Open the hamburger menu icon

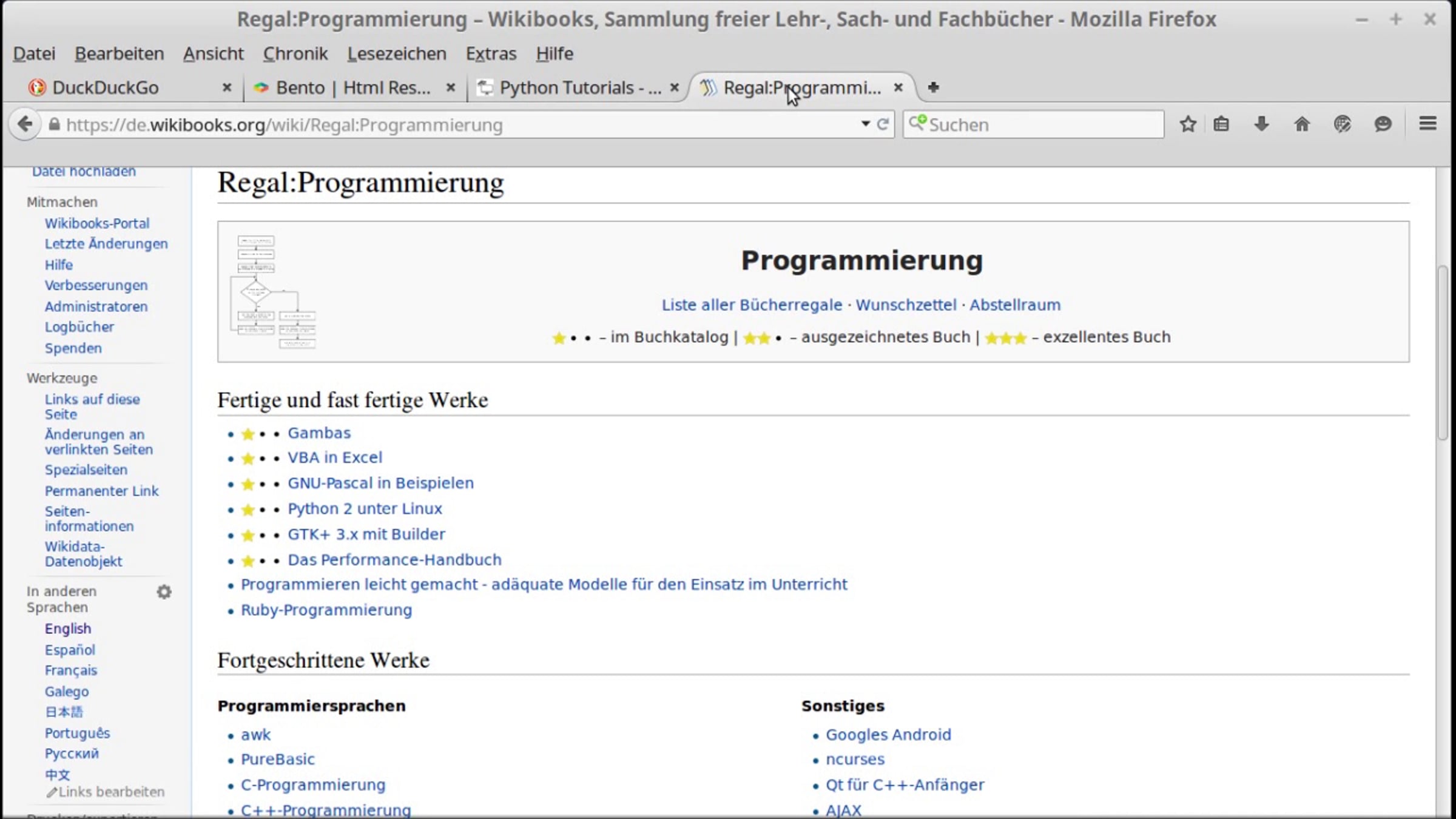pyautogui.click(x=1427, y=124)
